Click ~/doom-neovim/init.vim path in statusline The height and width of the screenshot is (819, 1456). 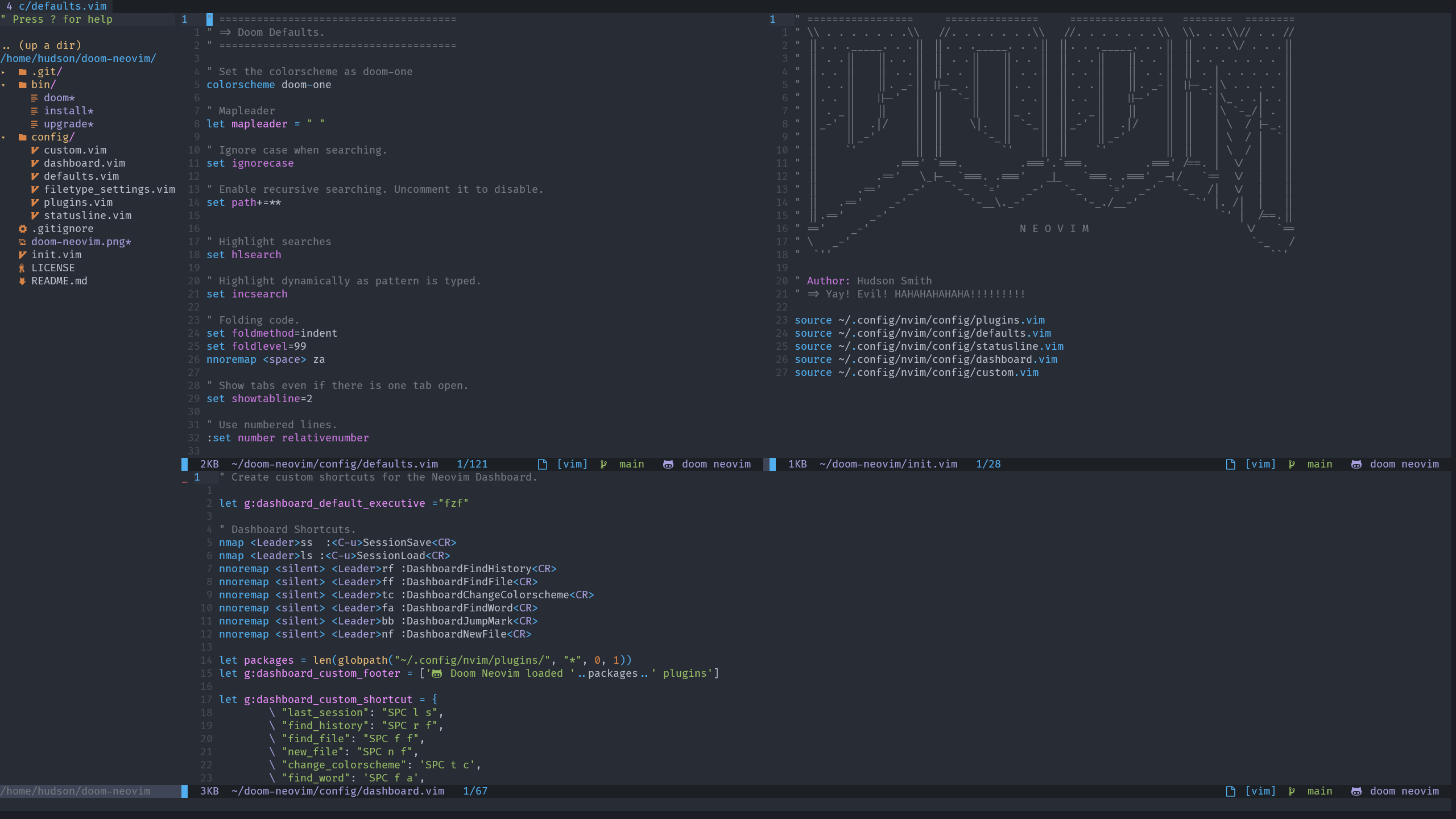click(x=888, y=464)
